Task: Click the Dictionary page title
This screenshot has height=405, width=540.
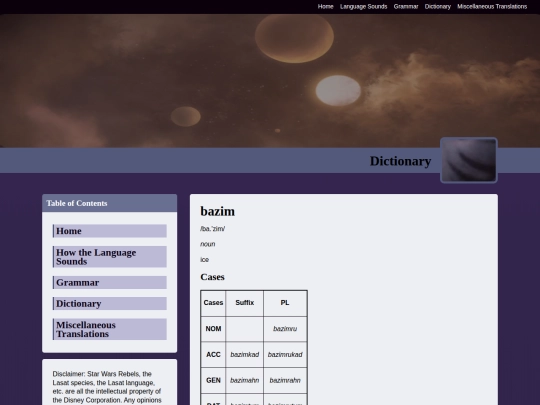Action: pyautogui.click(x=400, y=161)
